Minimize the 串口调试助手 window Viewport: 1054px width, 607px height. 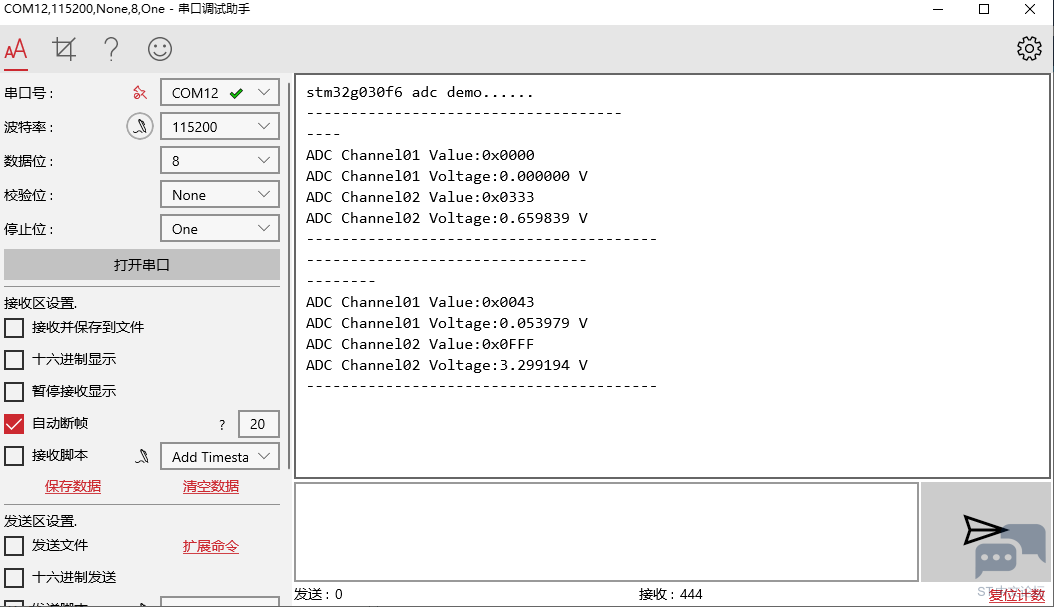click(x=938, y=9)
